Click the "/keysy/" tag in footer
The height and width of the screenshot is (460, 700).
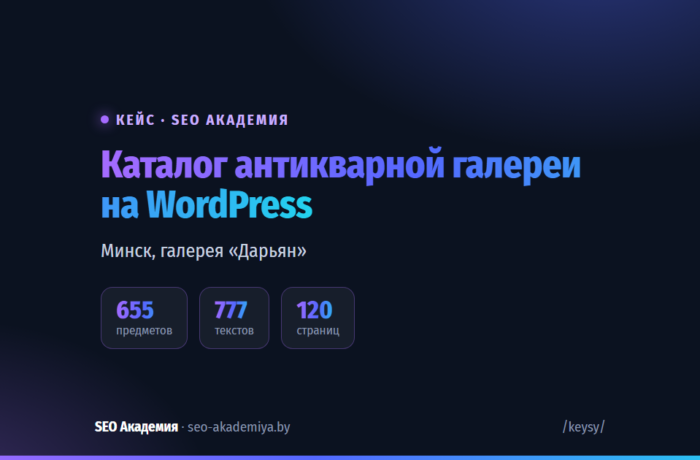[x=583, y=427]
